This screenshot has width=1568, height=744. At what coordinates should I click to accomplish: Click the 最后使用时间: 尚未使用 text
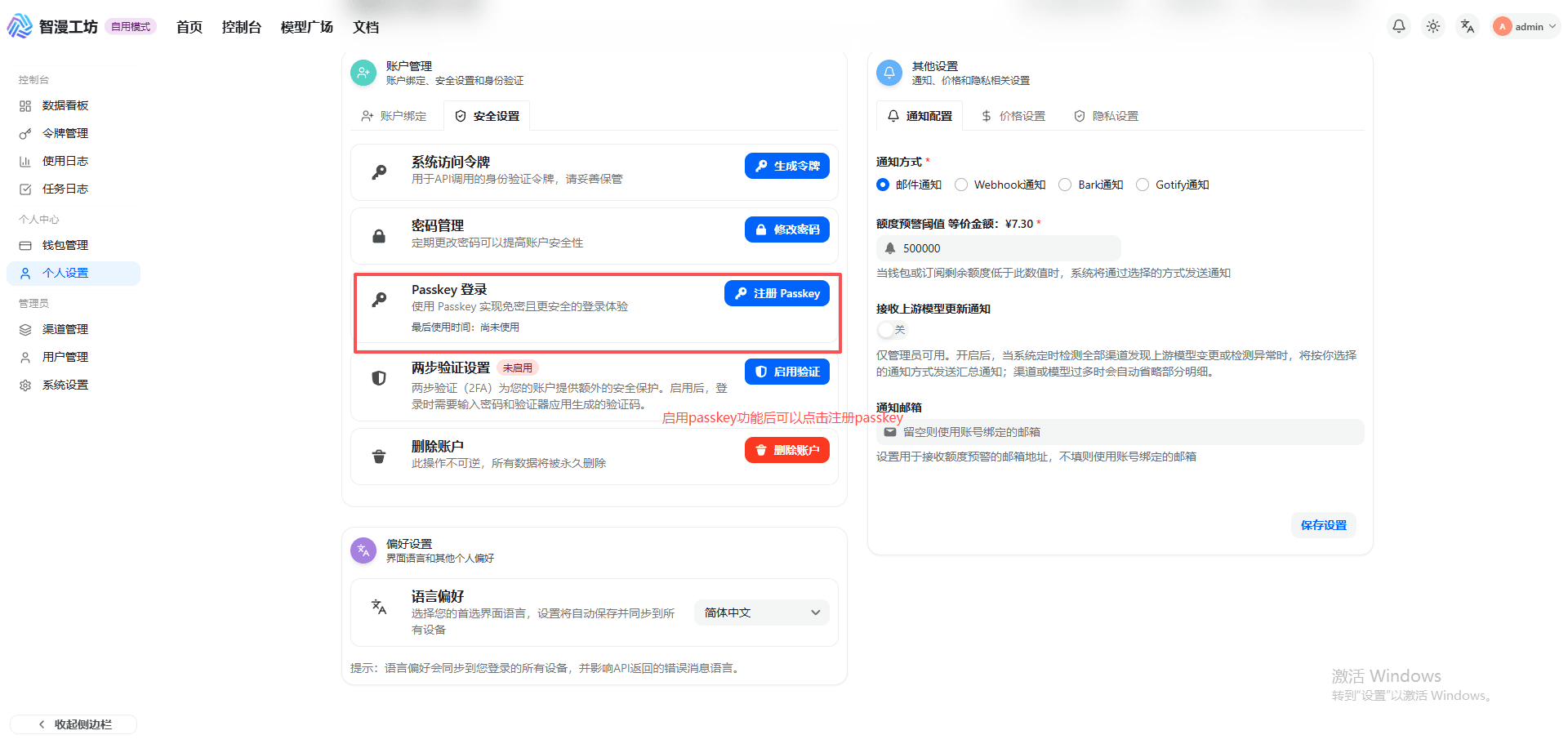[x=465, y=327]
